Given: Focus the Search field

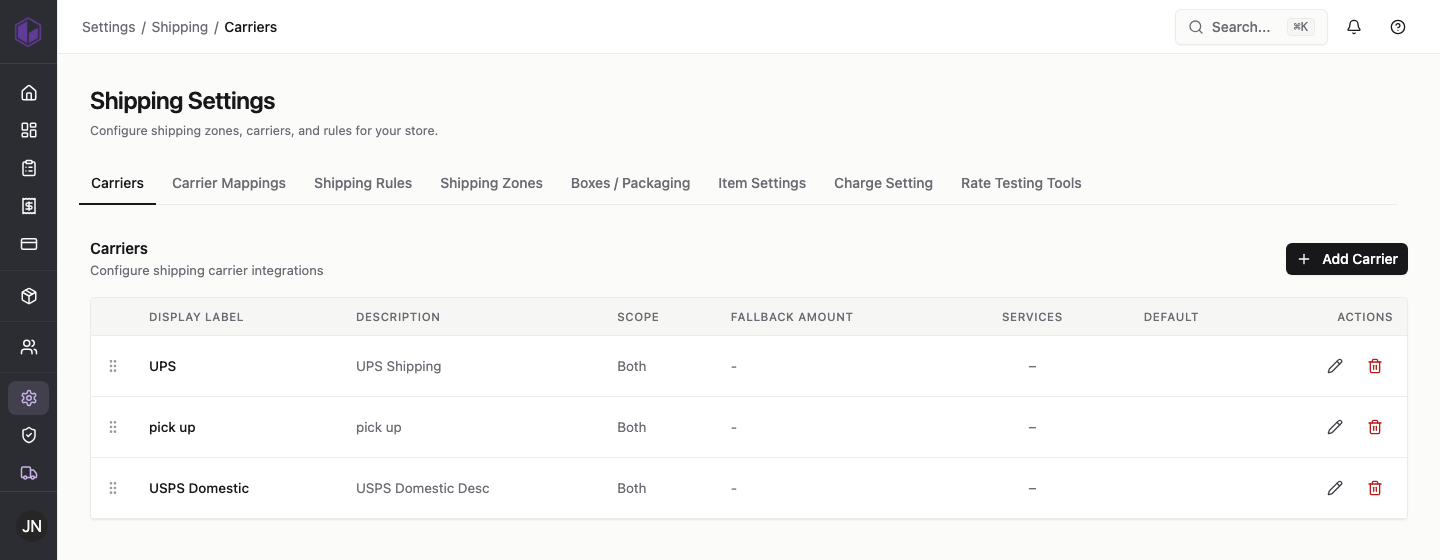Looking at the screenshot, I should tap(1251, 27).
